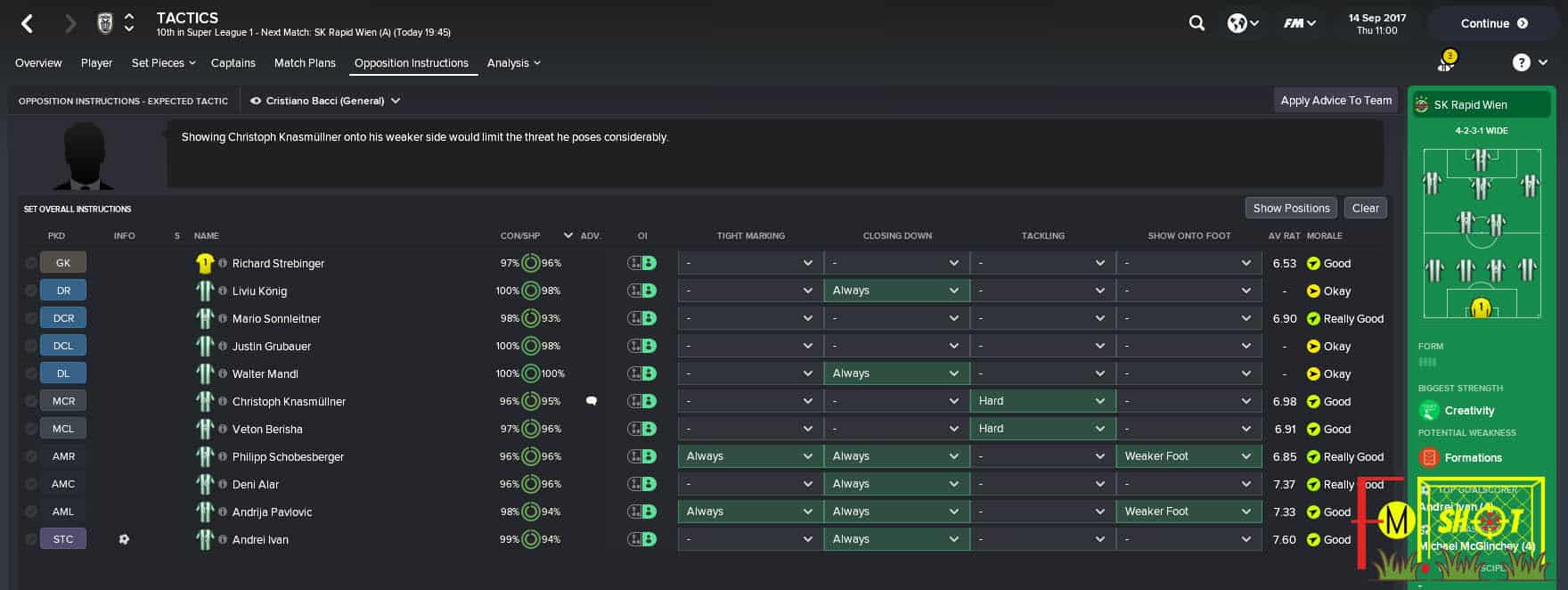Image resolution: width=1568 pixels, height=590 pixels.
Task: Switch to the Player tab
Action: coord(96,63)
